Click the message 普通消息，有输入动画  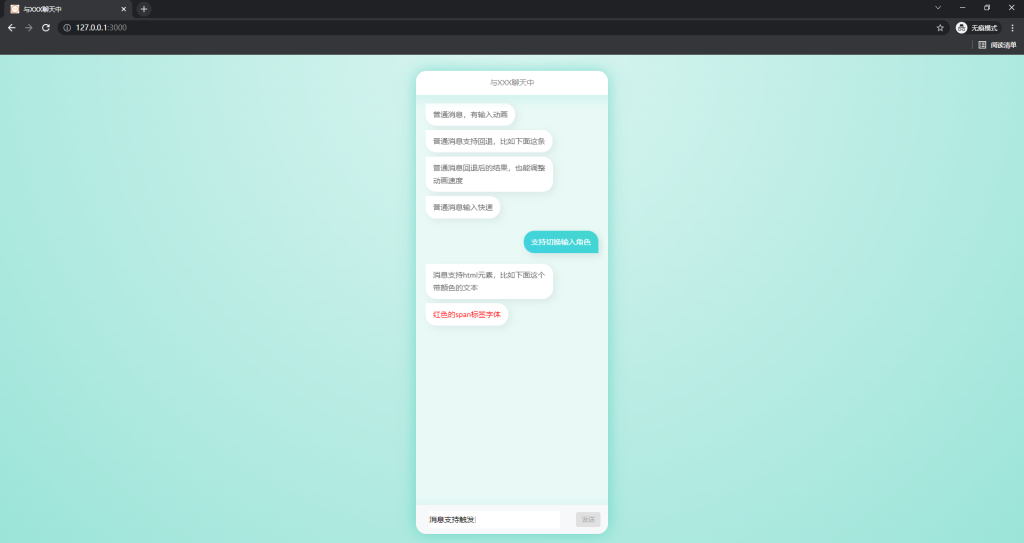pyautogui.click(x=470, y=114)
